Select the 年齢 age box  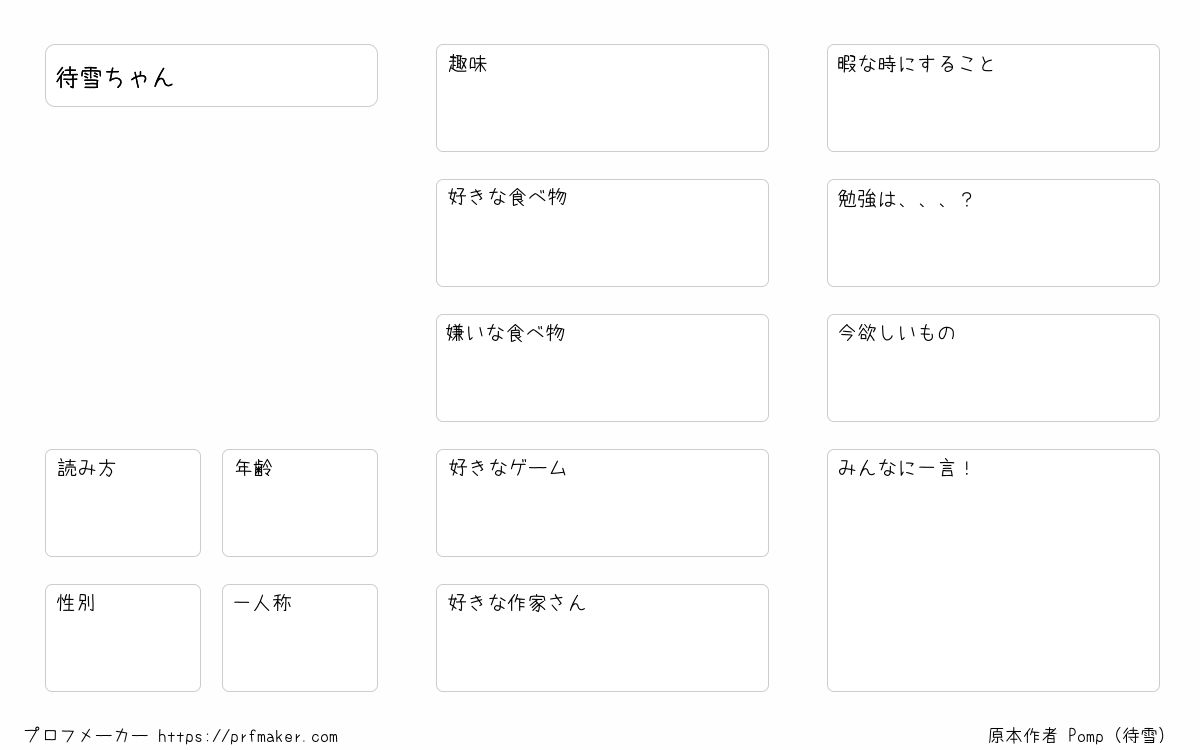pyautogui.click(x=300, y=503)
